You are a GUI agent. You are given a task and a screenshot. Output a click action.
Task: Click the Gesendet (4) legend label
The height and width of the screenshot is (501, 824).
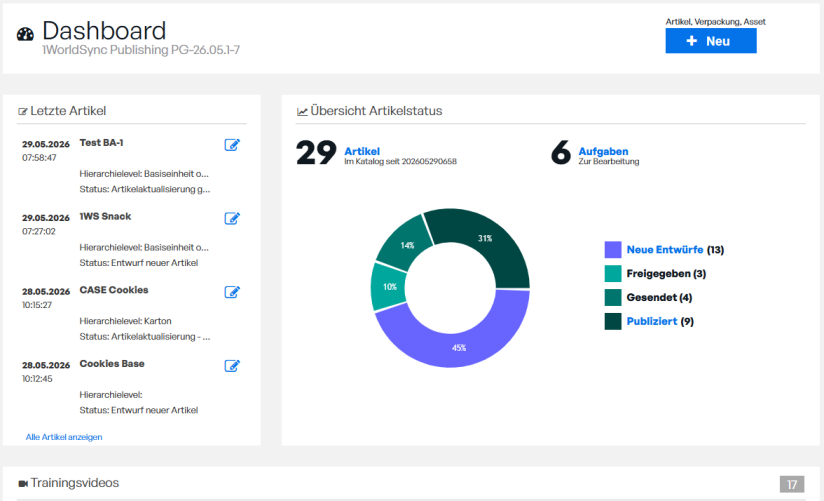pyautogui.click(x=660, y=298)
